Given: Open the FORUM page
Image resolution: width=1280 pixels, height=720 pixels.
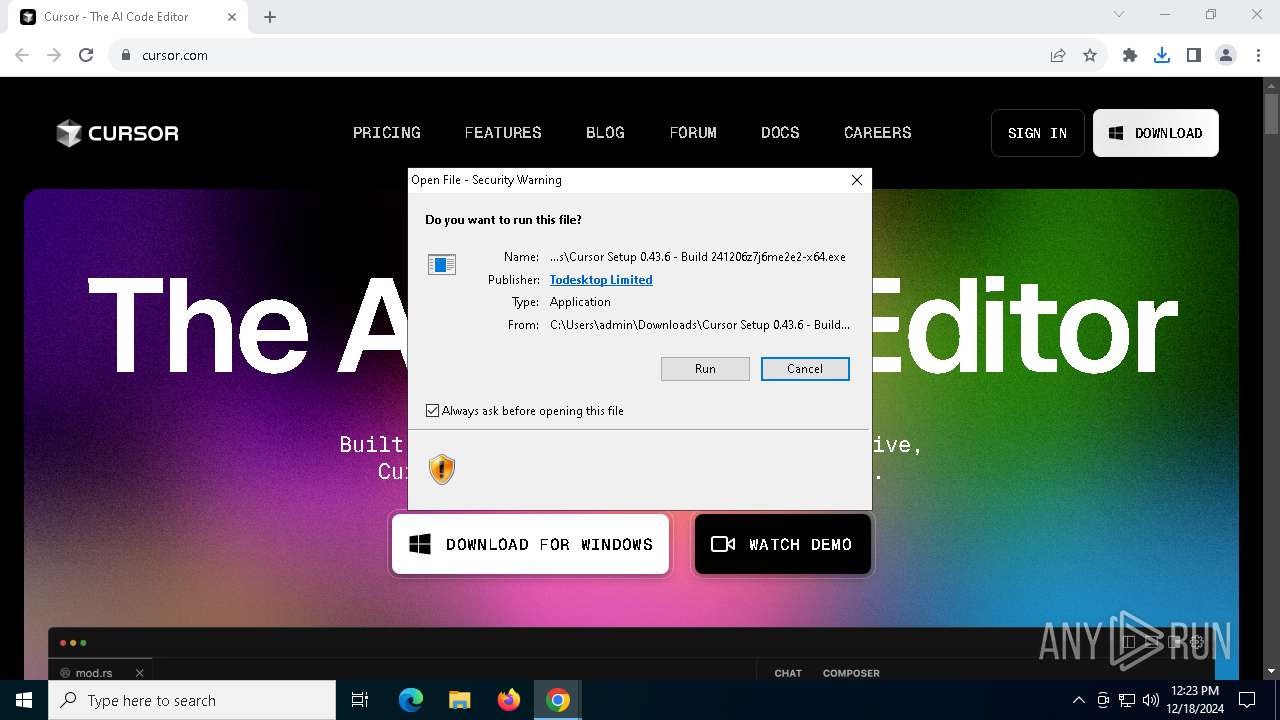Looking at the screenshot, I should click(693, 133).
